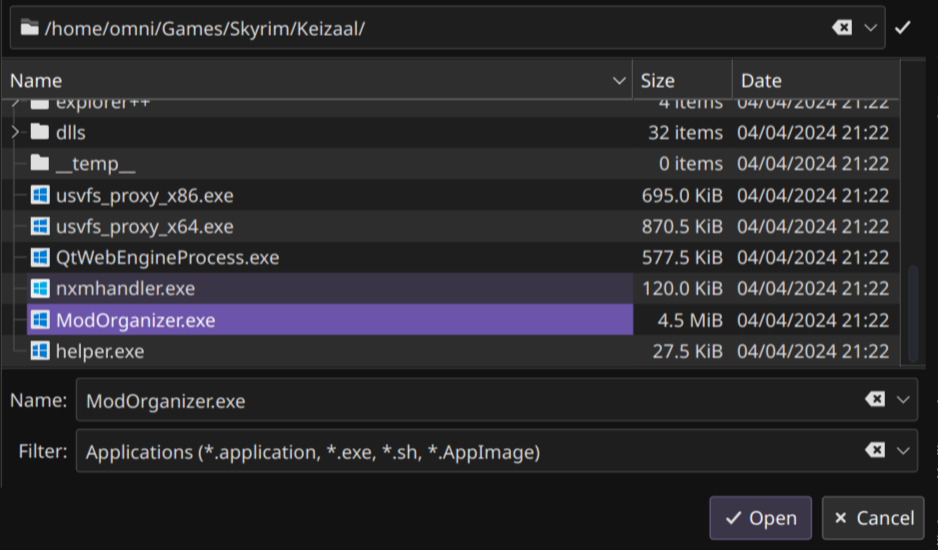Click the path field /home/omni/Games/Skyrim/Keizaal/
The height and width of the screenshot is (550, 938).
click(x=447, y=28)
